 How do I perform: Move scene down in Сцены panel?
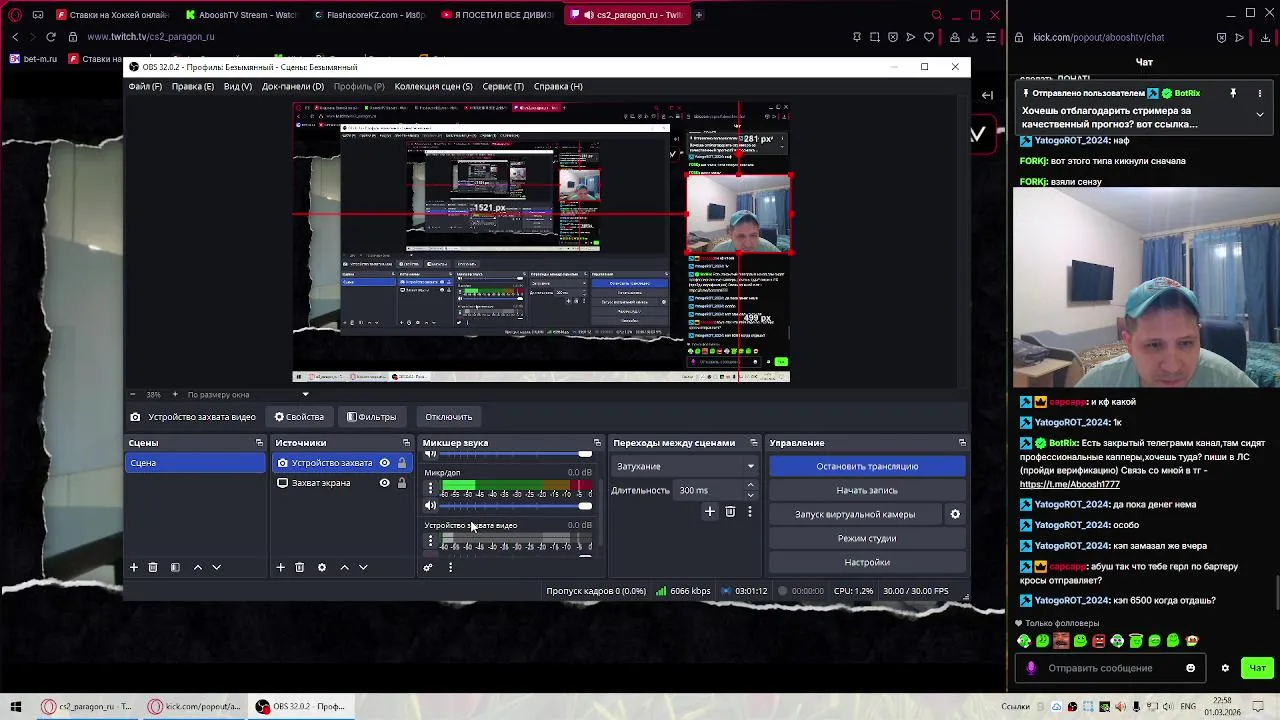pyautogui.click(x=216, y=567)
